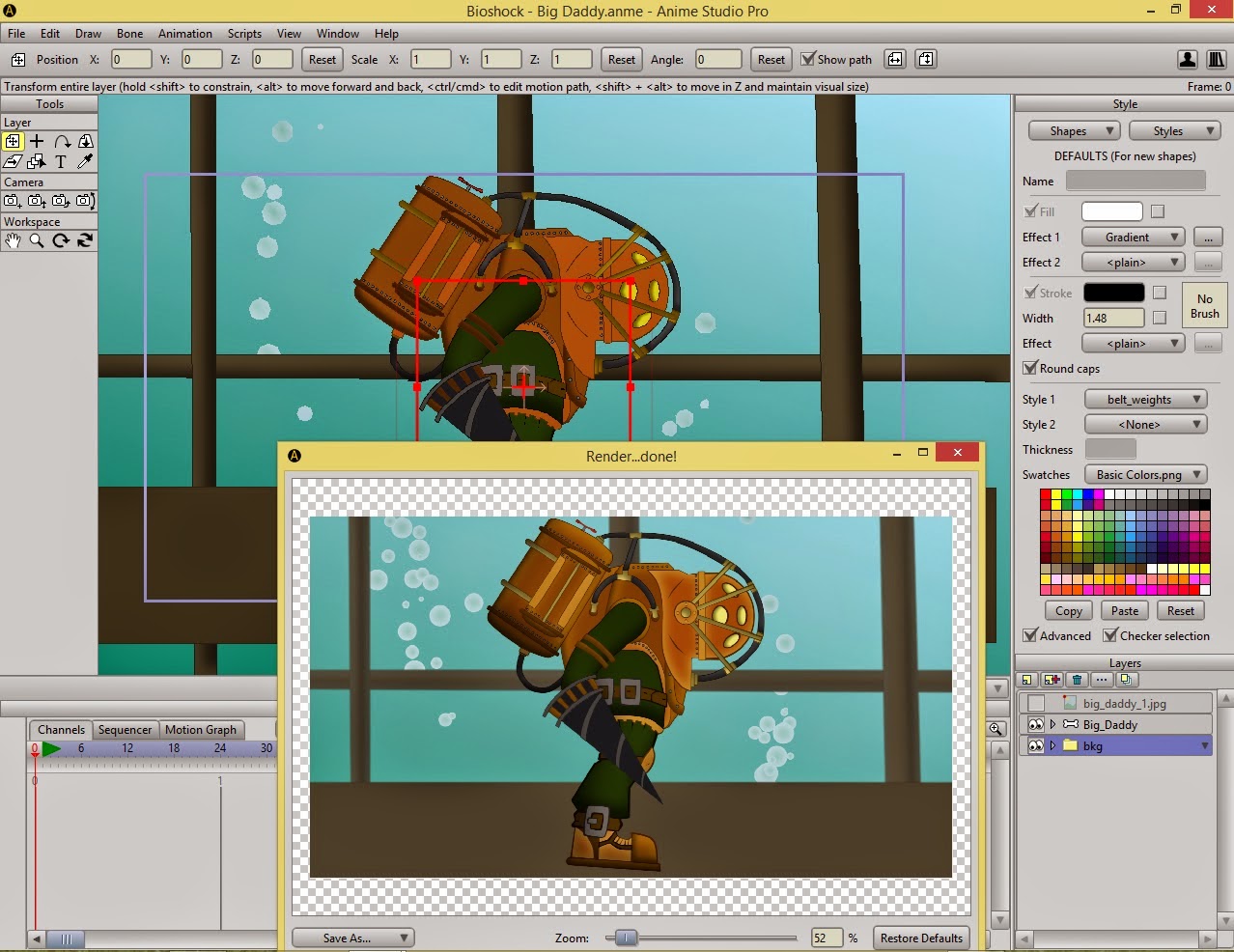1234x952 pixels.
Task: Delete the layer with the trash icon
Action: [x=1078, y=680]
